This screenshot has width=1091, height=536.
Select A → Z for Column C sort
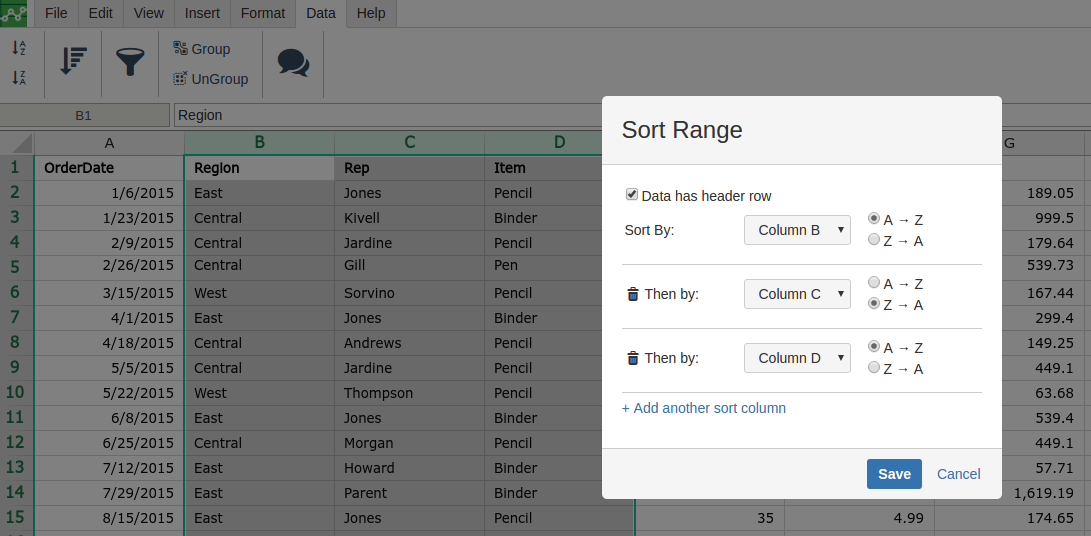tap(874, 283)
